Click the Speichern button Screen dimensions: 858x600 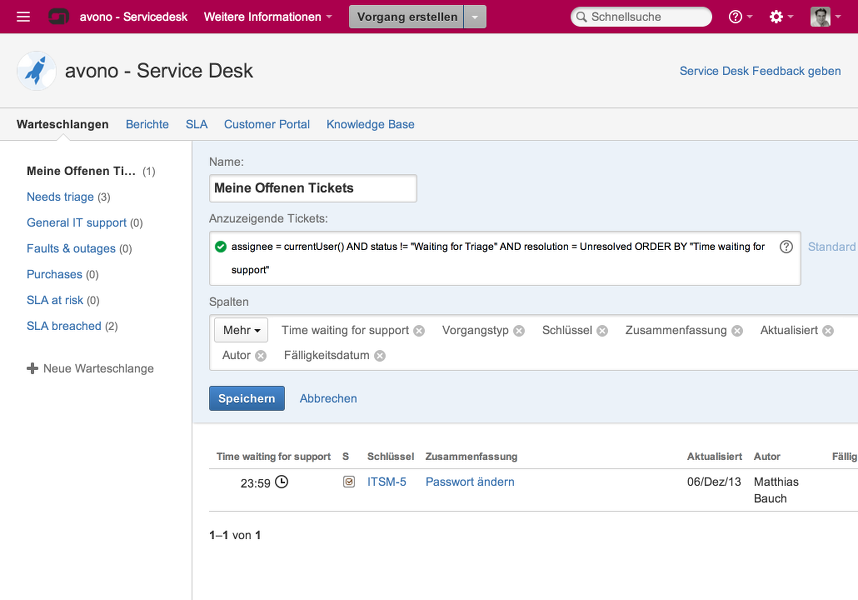tap(246, 398)
